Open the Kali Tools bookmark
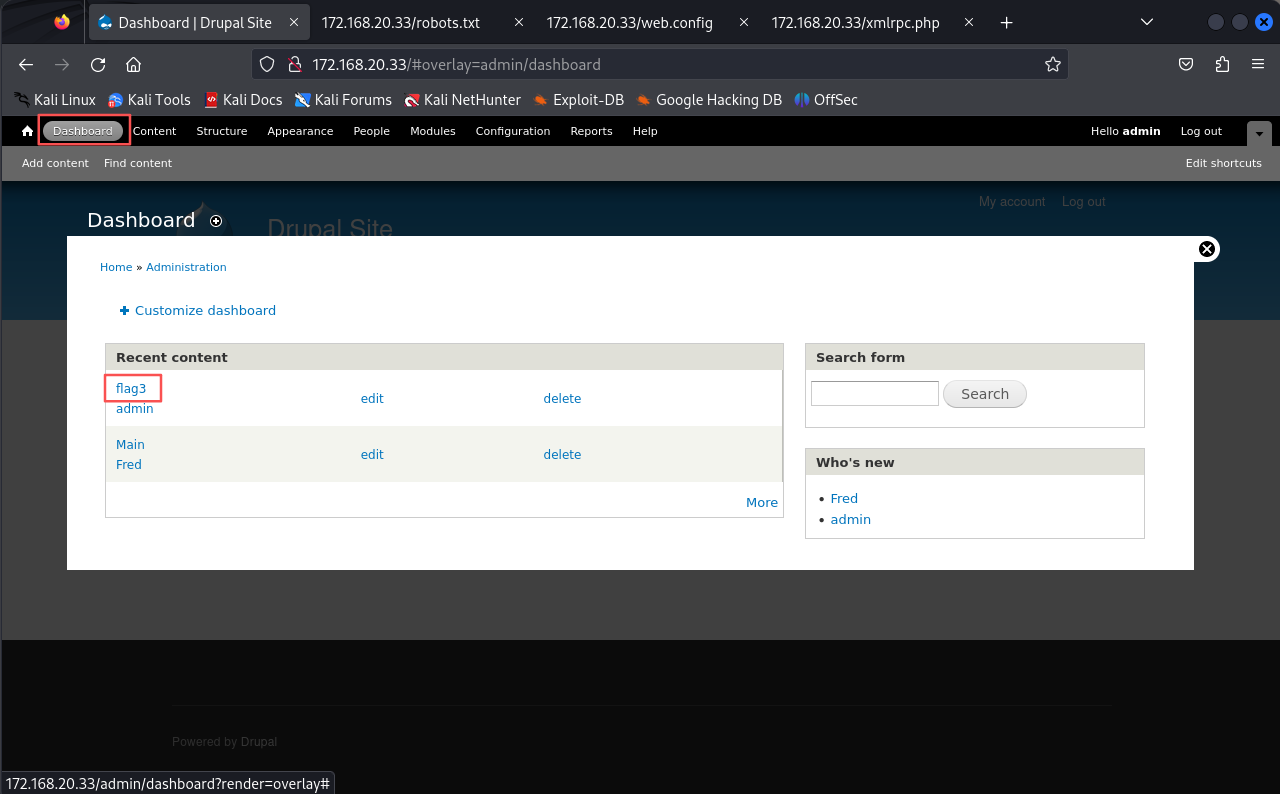Screen dimensions: 1280x794 tap(148, 100)
